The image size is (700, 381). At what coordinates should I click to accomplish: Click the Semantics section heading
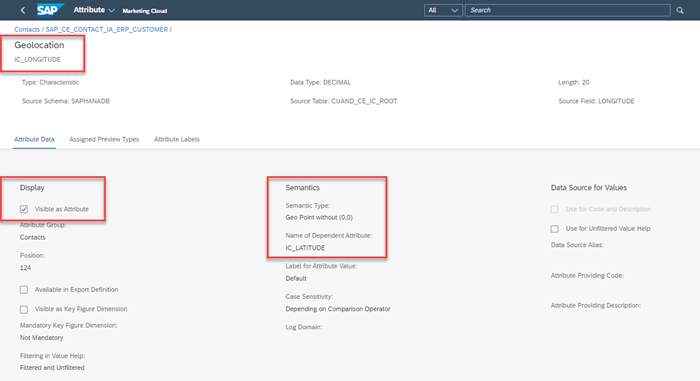(303, 188)
